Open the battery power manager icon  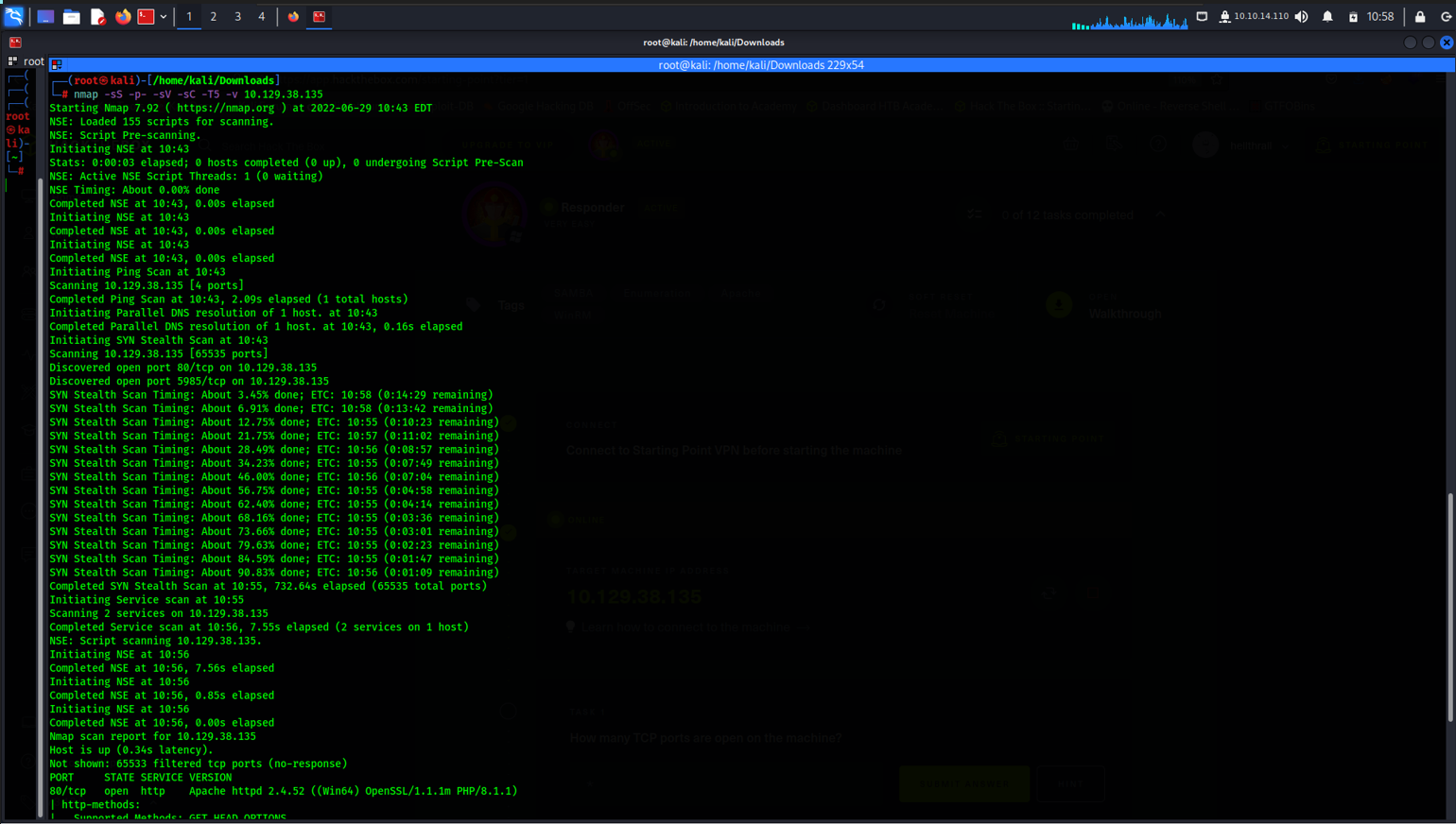1353,15
